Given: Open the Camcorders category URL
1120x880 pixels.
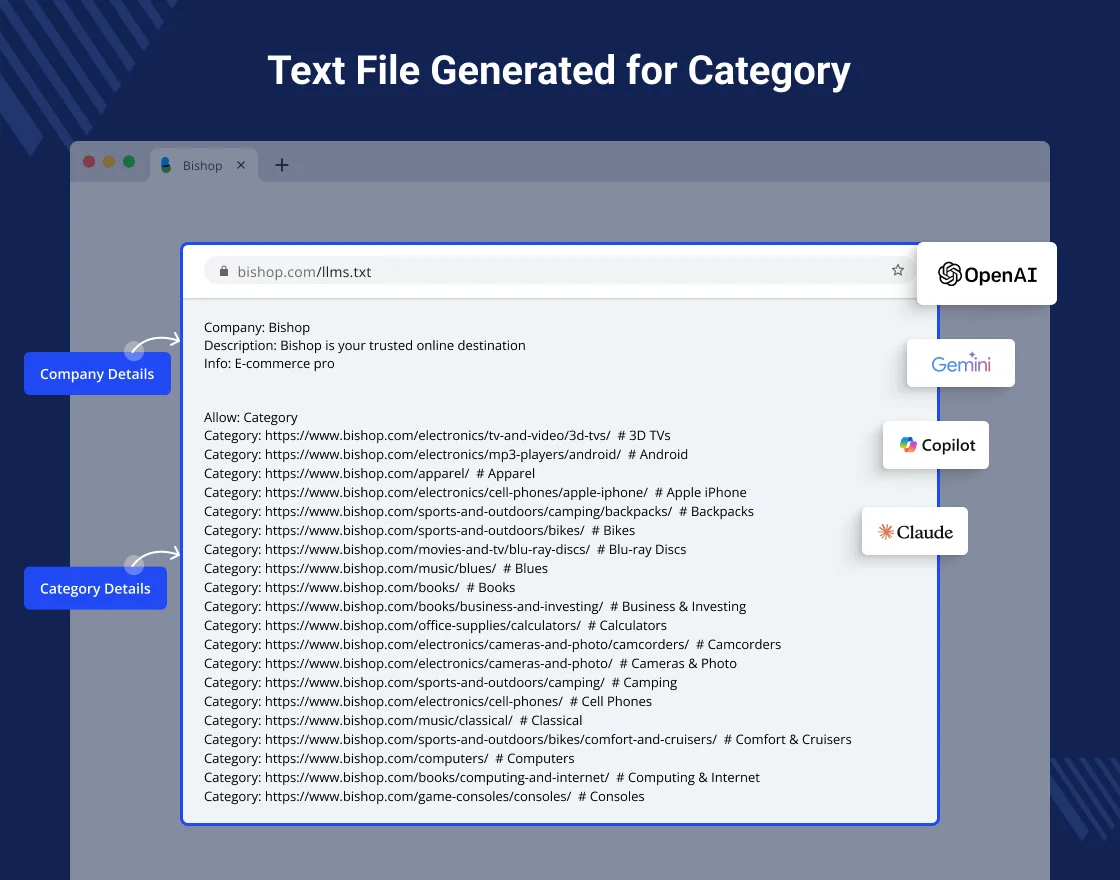Looking at the screenshot, I should (476, 644).
